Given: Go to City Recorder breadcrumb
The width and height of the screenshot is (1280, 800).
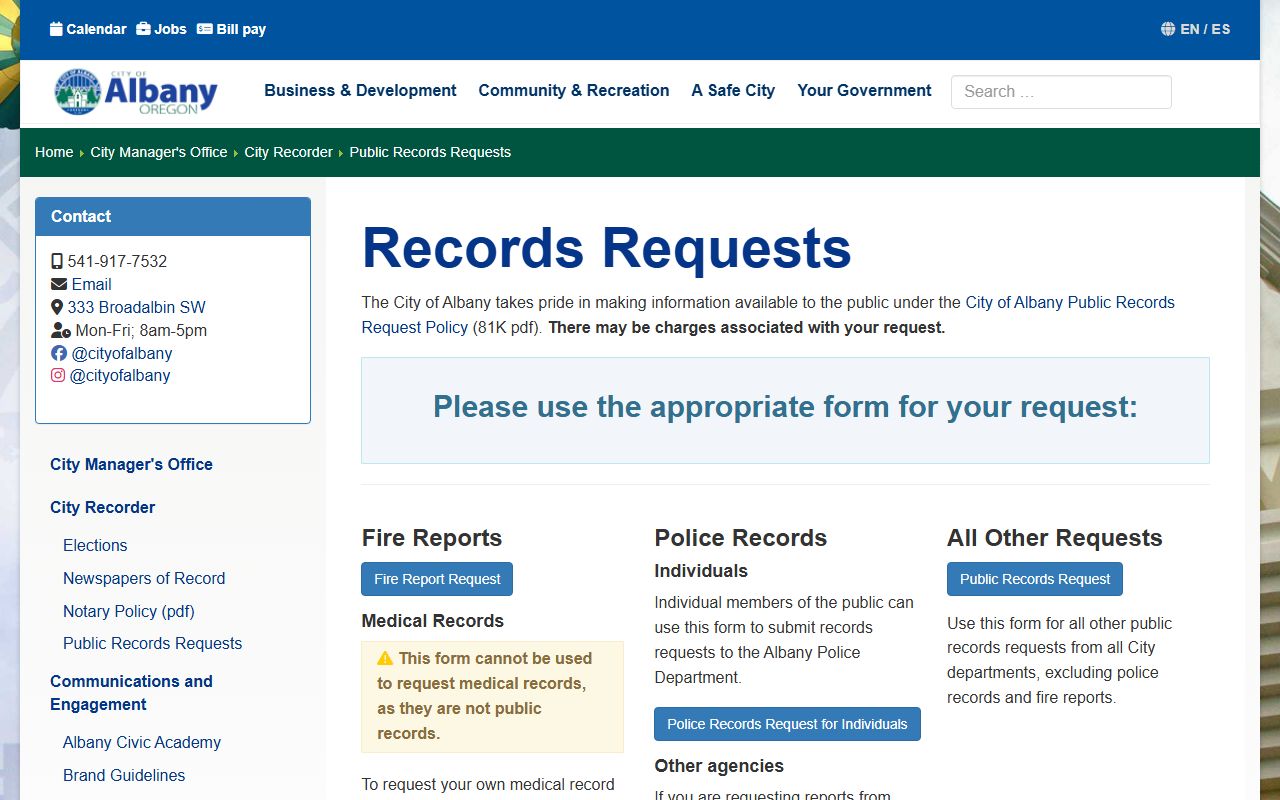Looking at the screenshot, I should pyautogui.click(x=288, y=152).
